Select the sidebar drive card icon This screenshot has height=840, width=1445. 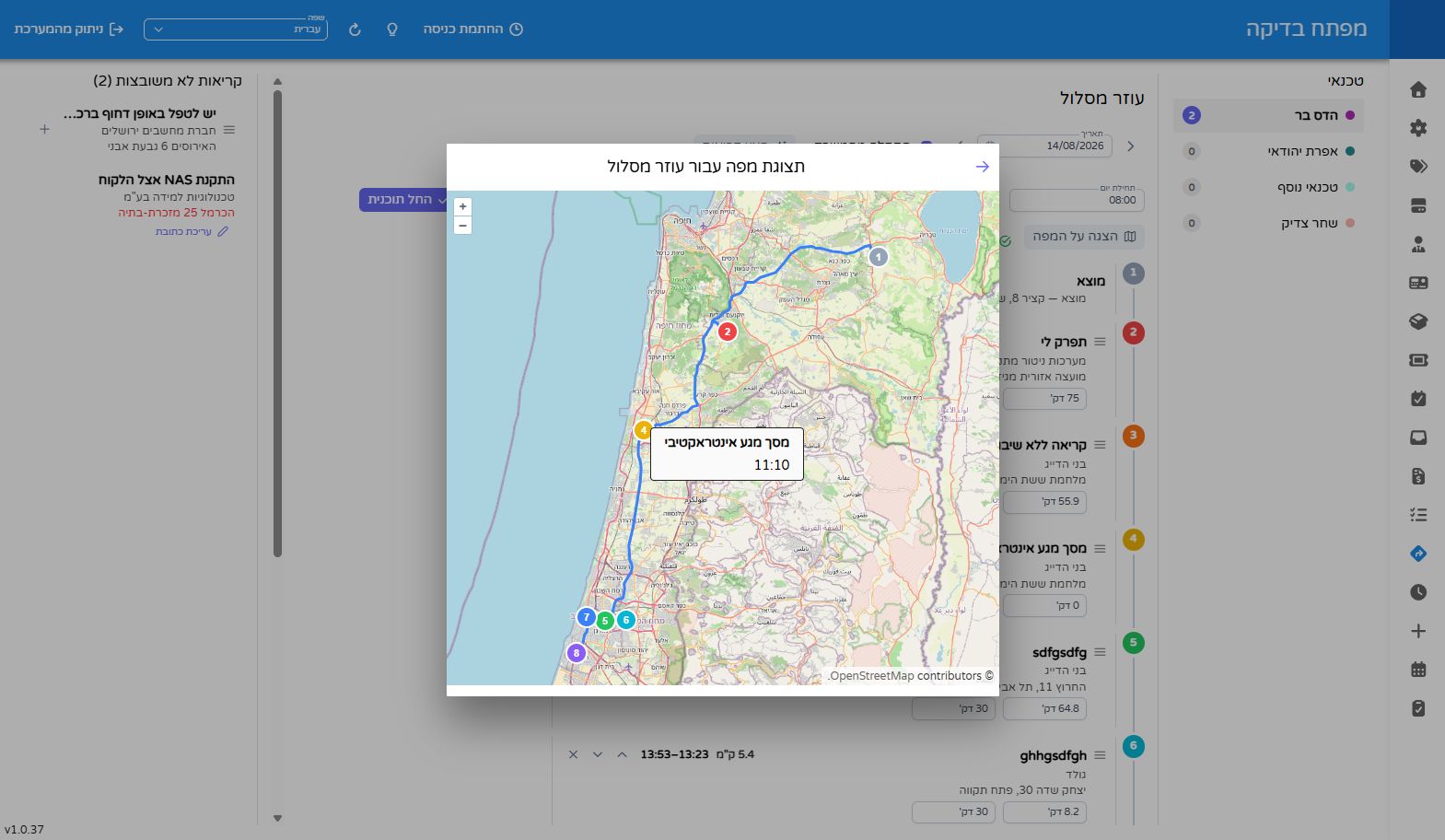pyautogui.click(x=1418, y=205)
